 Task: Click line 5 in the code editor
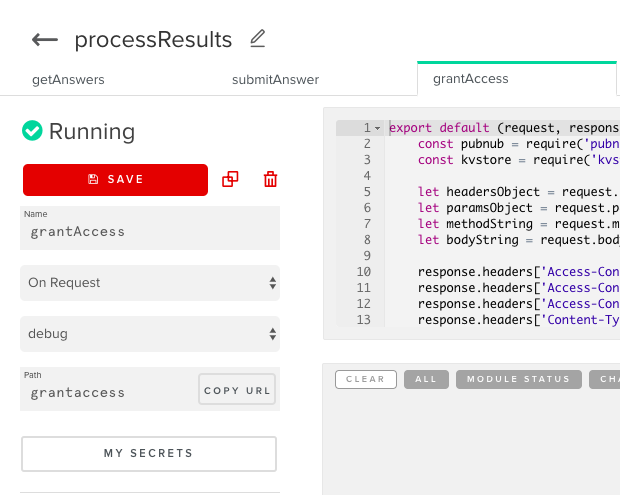pos(500,192)
